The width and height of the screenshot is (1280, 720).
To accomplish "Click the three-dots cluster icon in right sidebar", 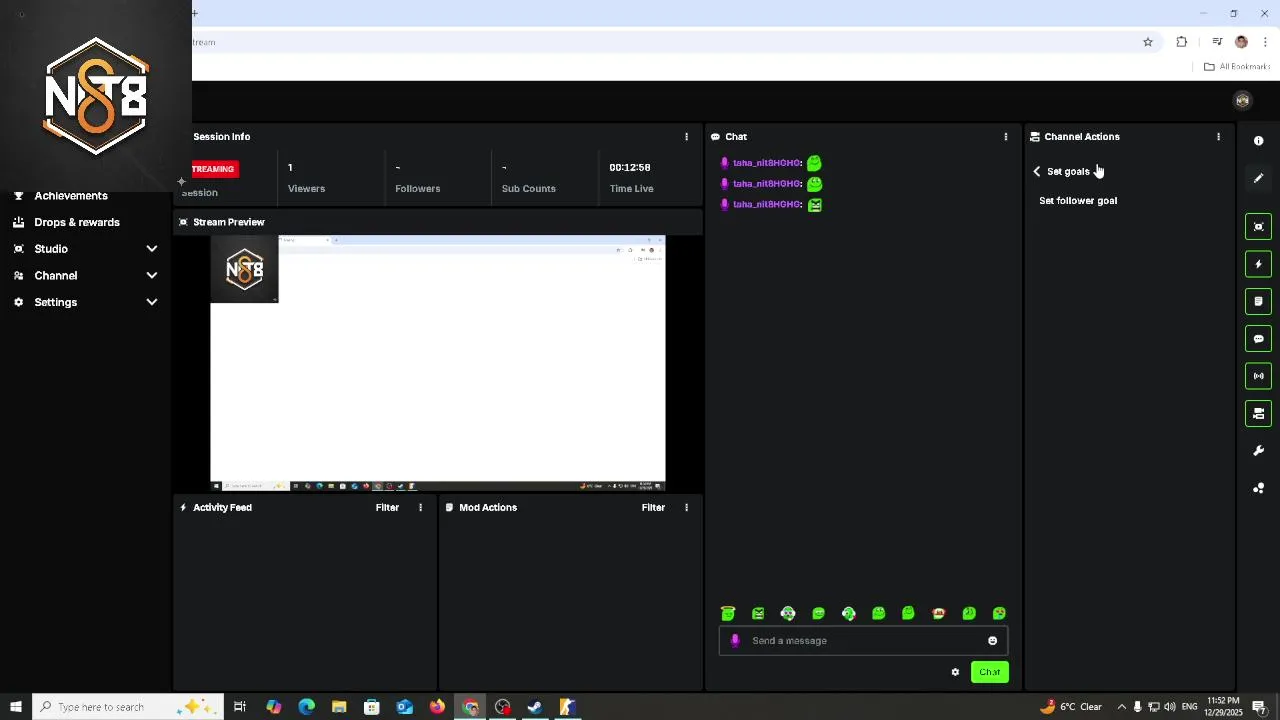I will click(1259, 488).
